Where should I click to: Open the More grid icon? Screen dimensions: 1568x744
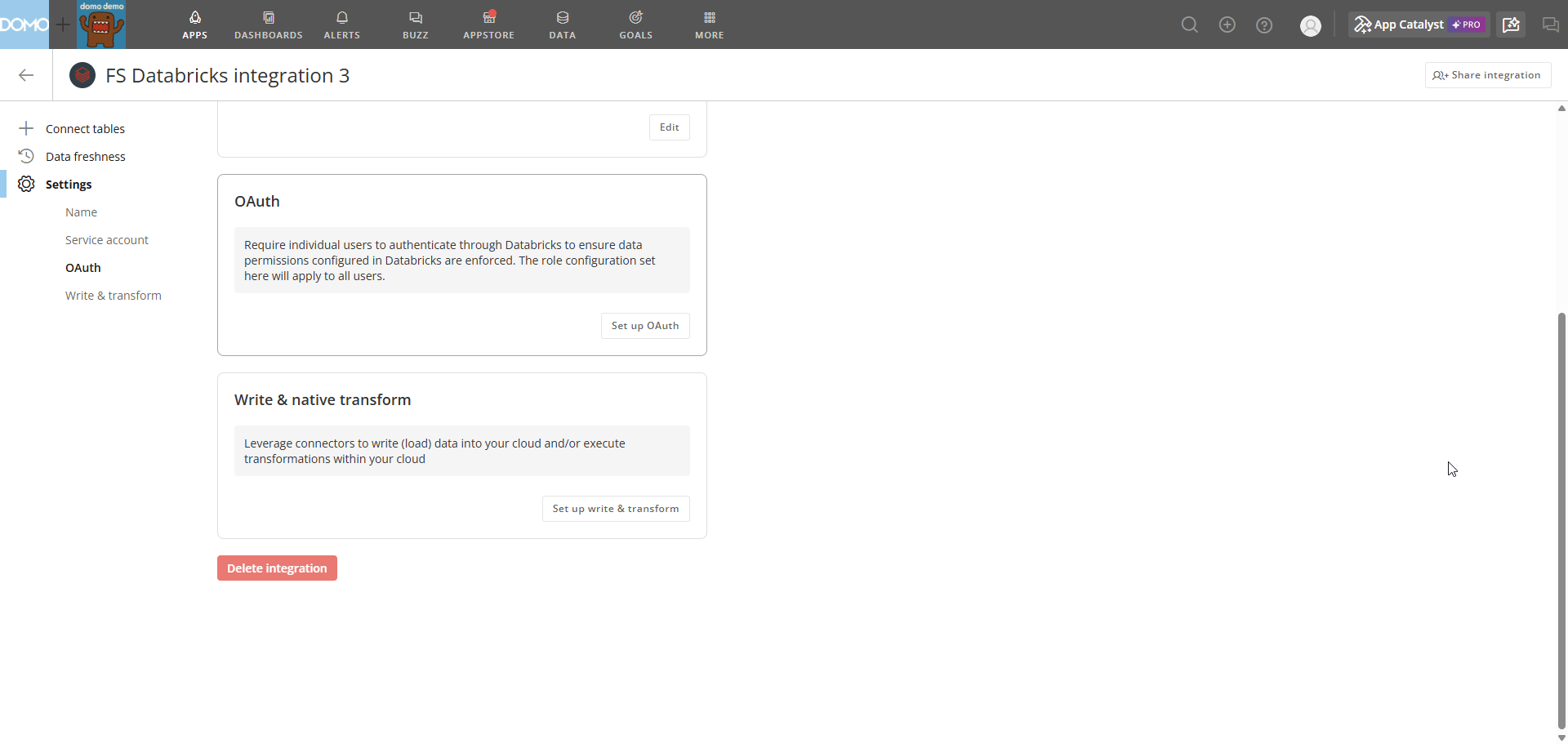[x=710, y=17]
